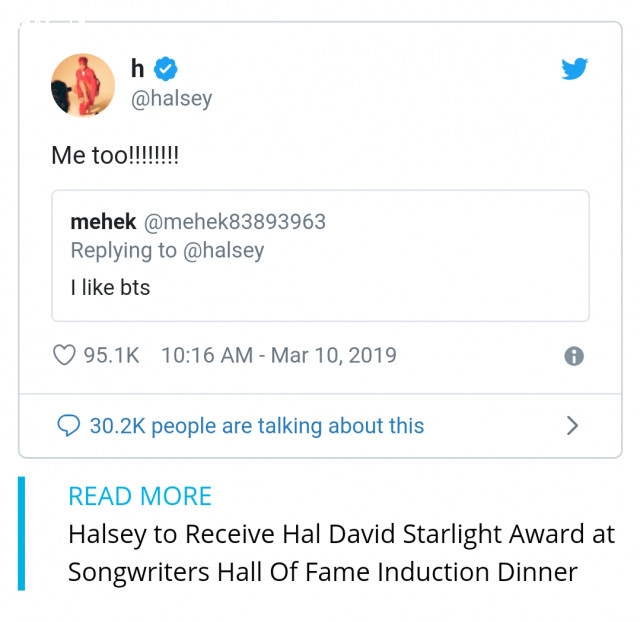Open the quoted "I like bts" tweet

320,256
